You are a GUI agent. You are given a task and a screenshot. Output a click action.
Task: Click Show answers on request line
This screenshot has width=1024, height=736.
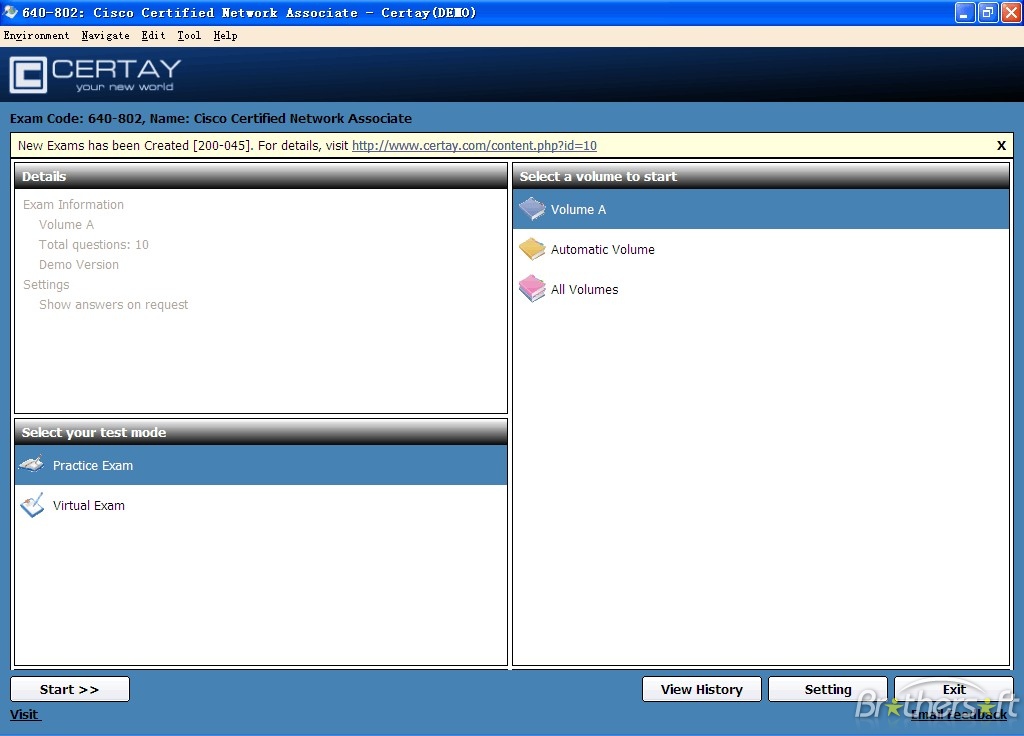113,304
